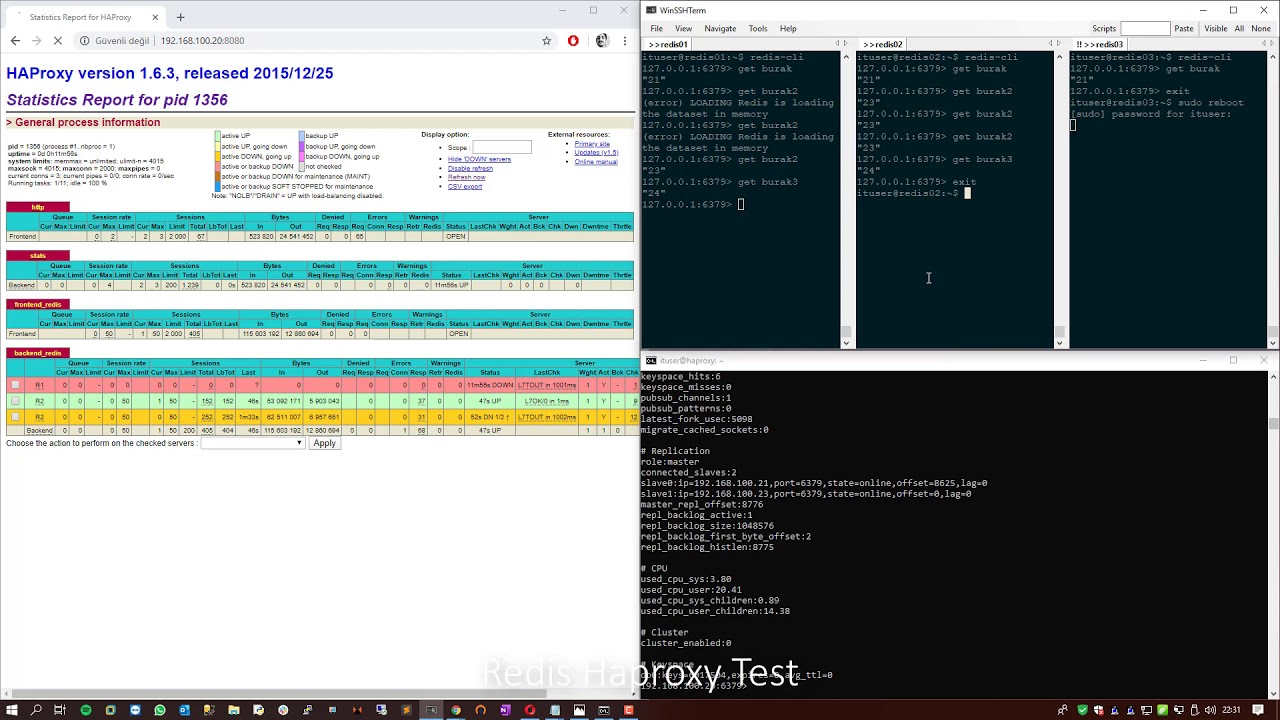Close the Statistics Report for HAProxy tab
Screen dimensions: 1280x720
[155, 17]
